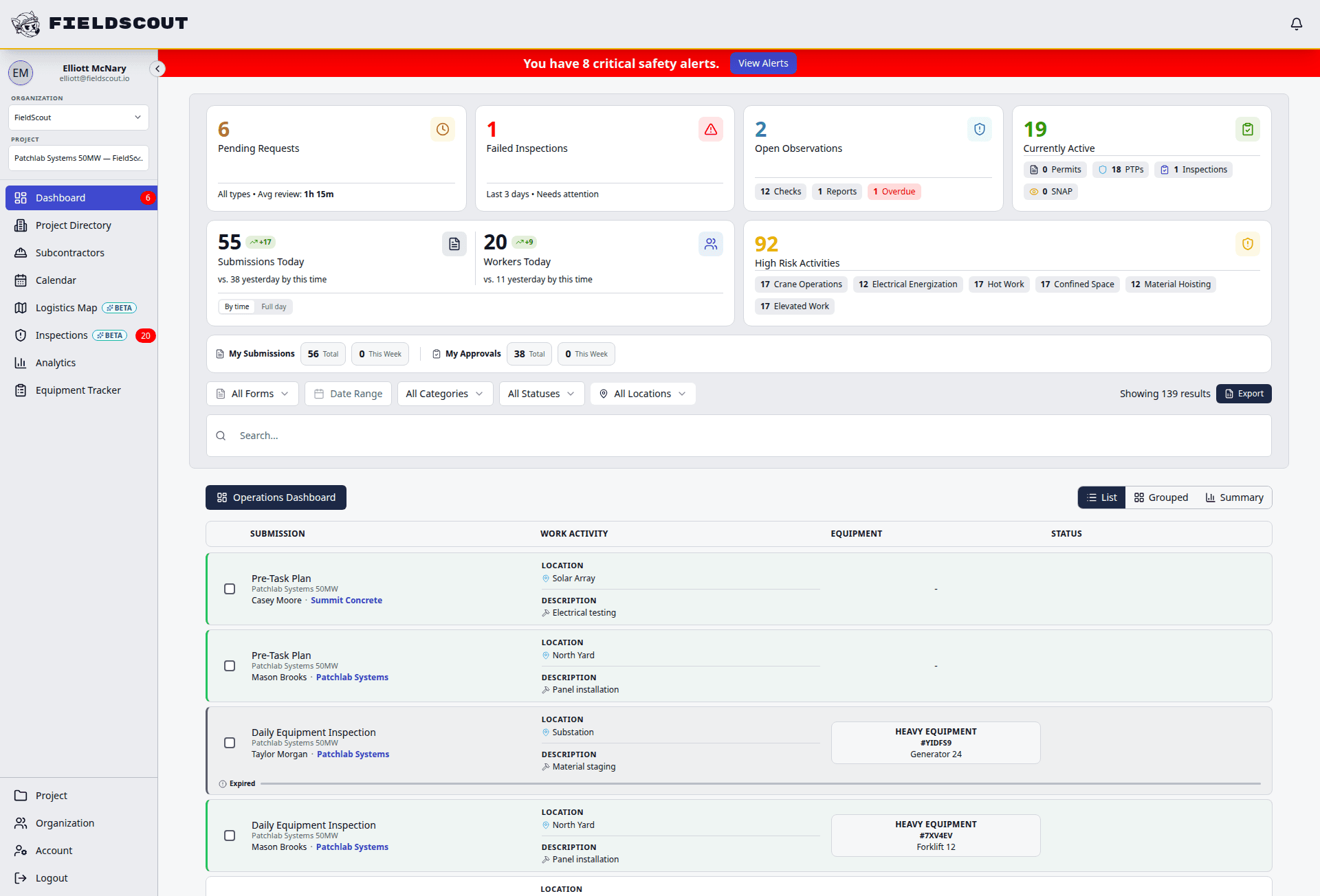Click the Equipment Tracker clipboard icon
Viewport: 1320px width, 896px height.
coord(21,390)
